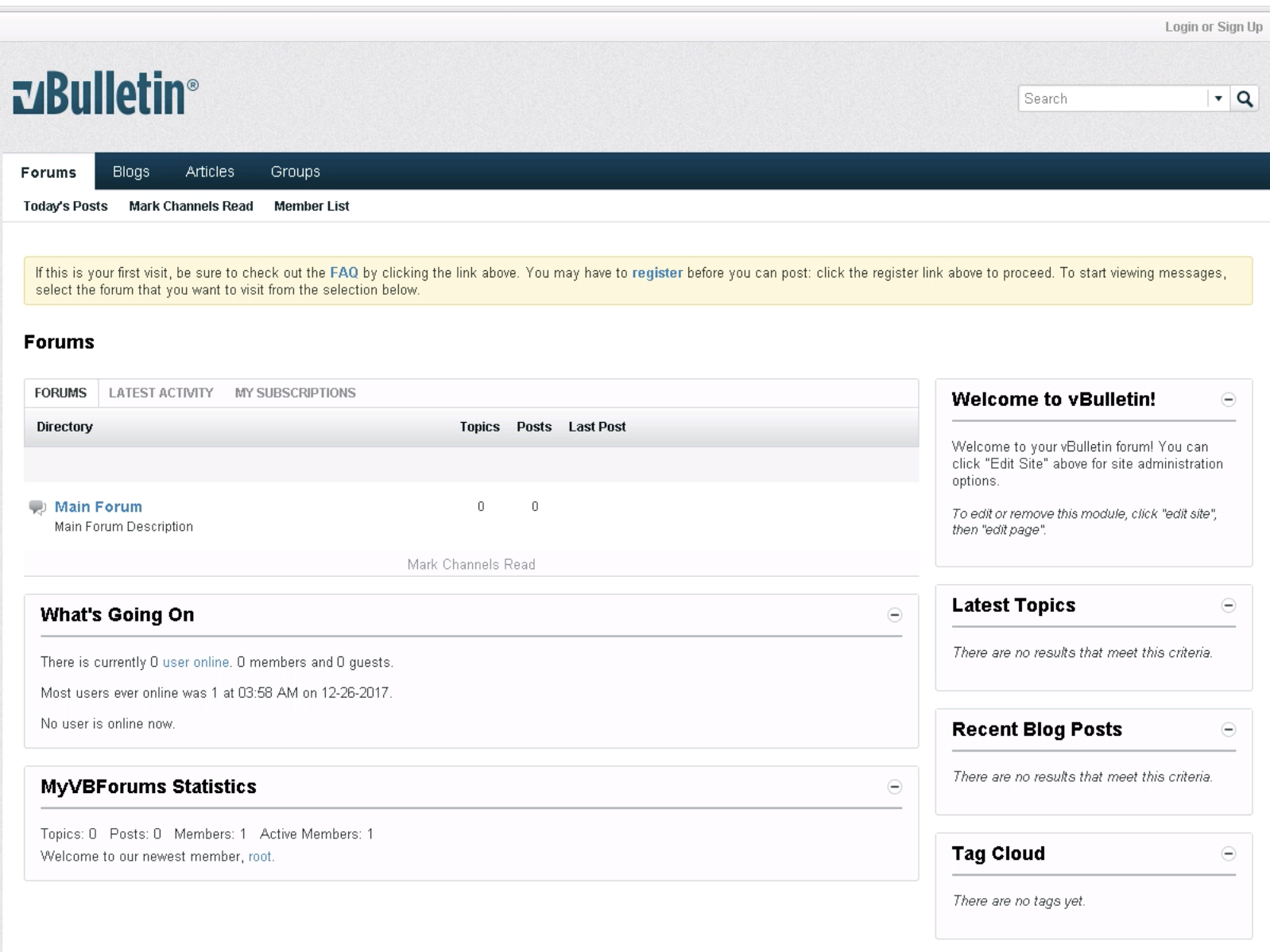Collapse the Tag Cloud module
The image size is (1270, 952).
pos(1228,853)
